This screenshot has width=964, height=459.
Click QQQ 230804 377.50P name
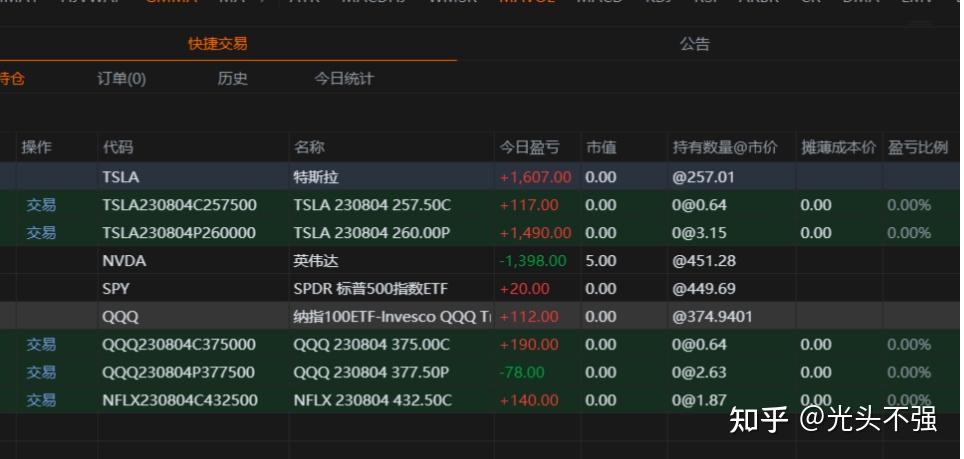tap(371, 372)
